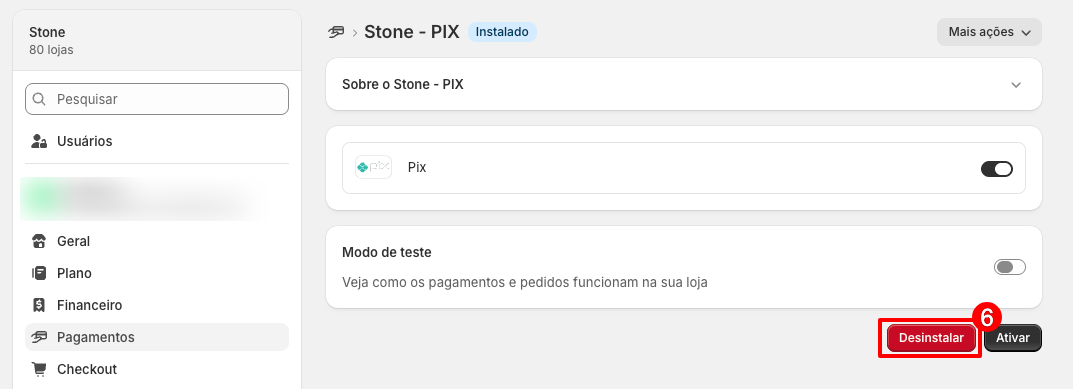Enable the Modo de teste switch
1073x389 pixels.
pos(1009,267)
